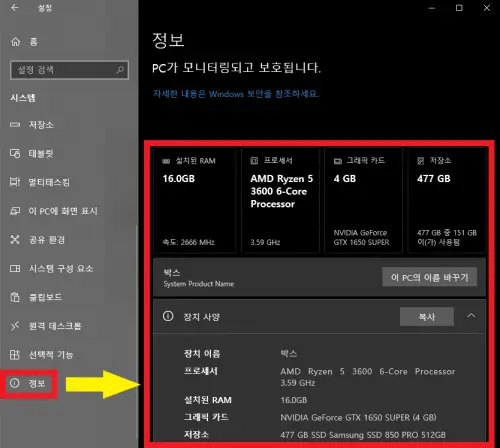Click PC가 모니터링되고 보호됩니다 status text
This screenshot has width=500, height=448.
click(236, 68)
